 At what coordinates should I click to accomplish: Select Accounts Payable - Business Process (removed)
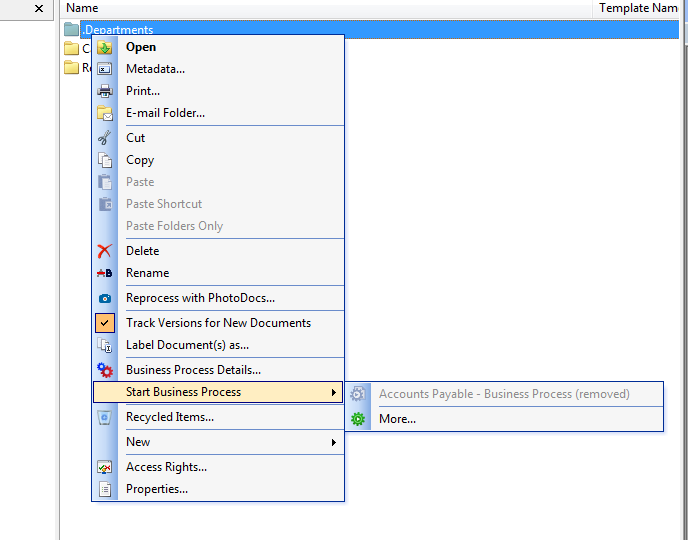click(504, 394)
